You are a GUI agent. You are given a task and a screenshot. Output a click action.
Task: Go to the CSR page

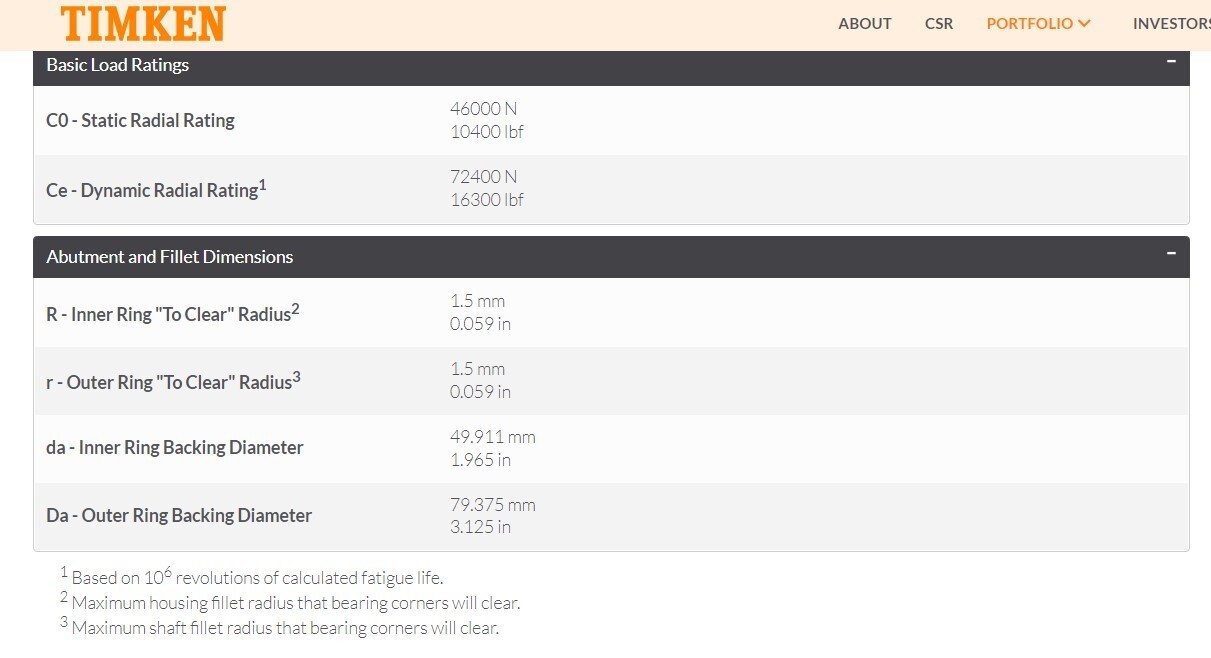point(939,23)
